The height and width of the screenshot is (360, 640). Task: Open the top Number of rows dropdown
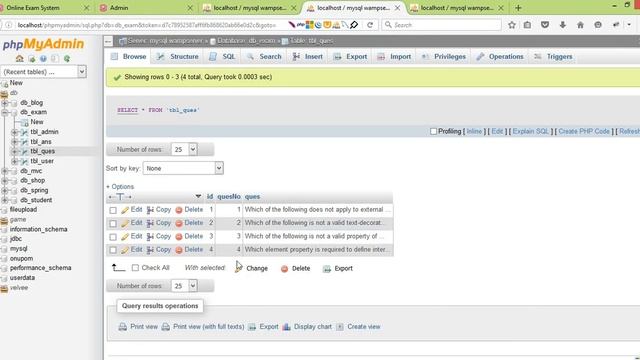[x=184, y=149]
